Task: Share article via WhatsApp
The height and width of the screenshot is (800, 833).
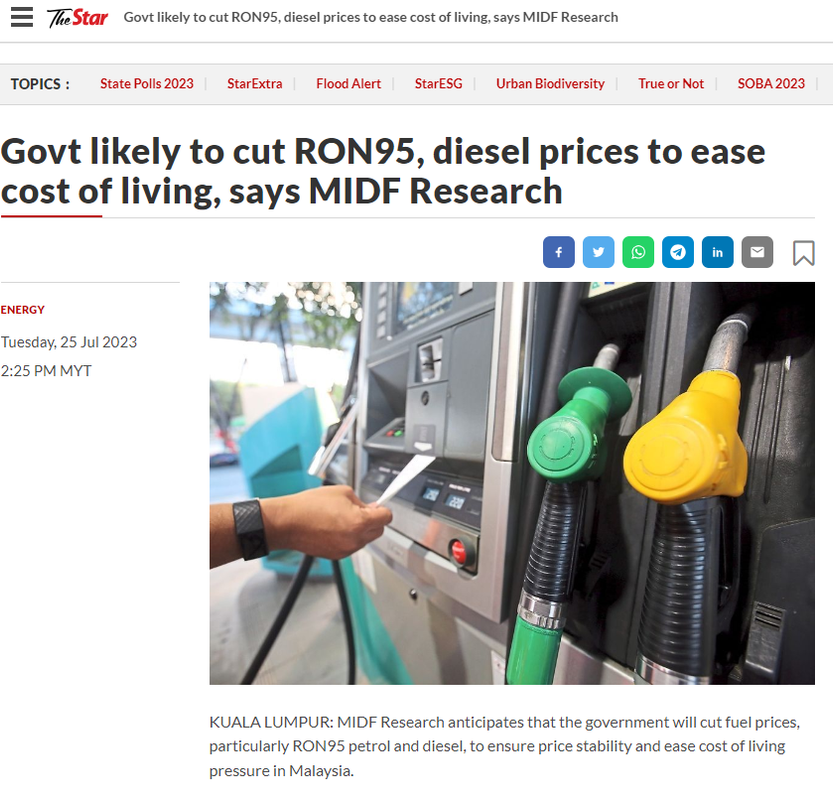Action: [x=638, y=252]
